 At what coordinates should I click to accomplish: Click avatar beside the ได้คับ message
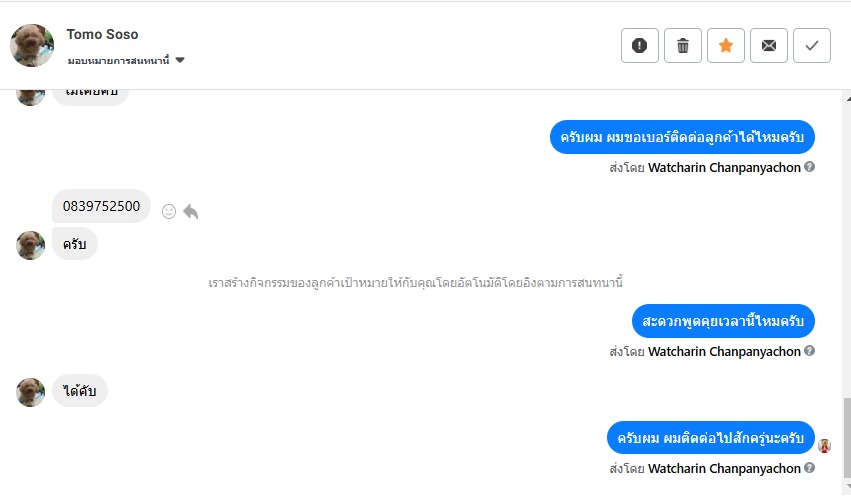(x=31, y=392)
